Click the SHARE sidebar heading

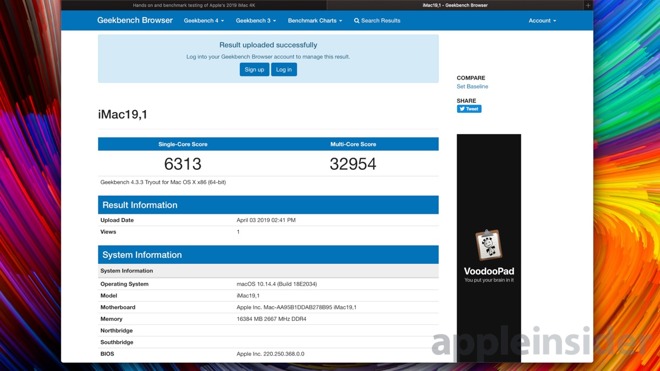[466, 101]
